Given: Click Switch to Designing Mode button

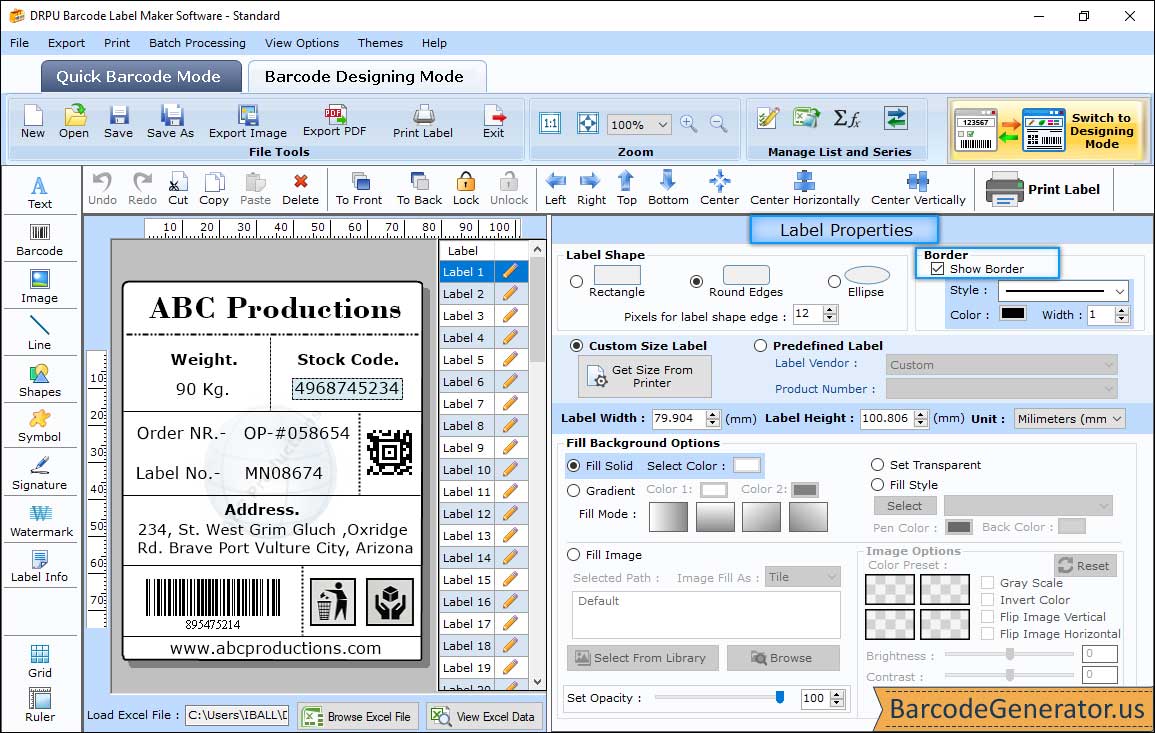Looking at the screenshot, I should click(x=1047, y=130).
